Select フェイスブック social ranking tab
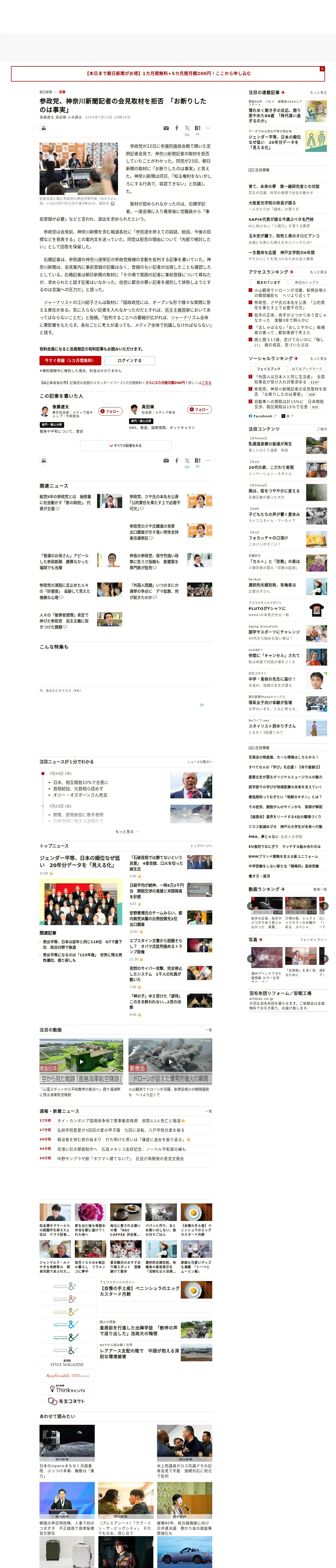 pos(268,369)
